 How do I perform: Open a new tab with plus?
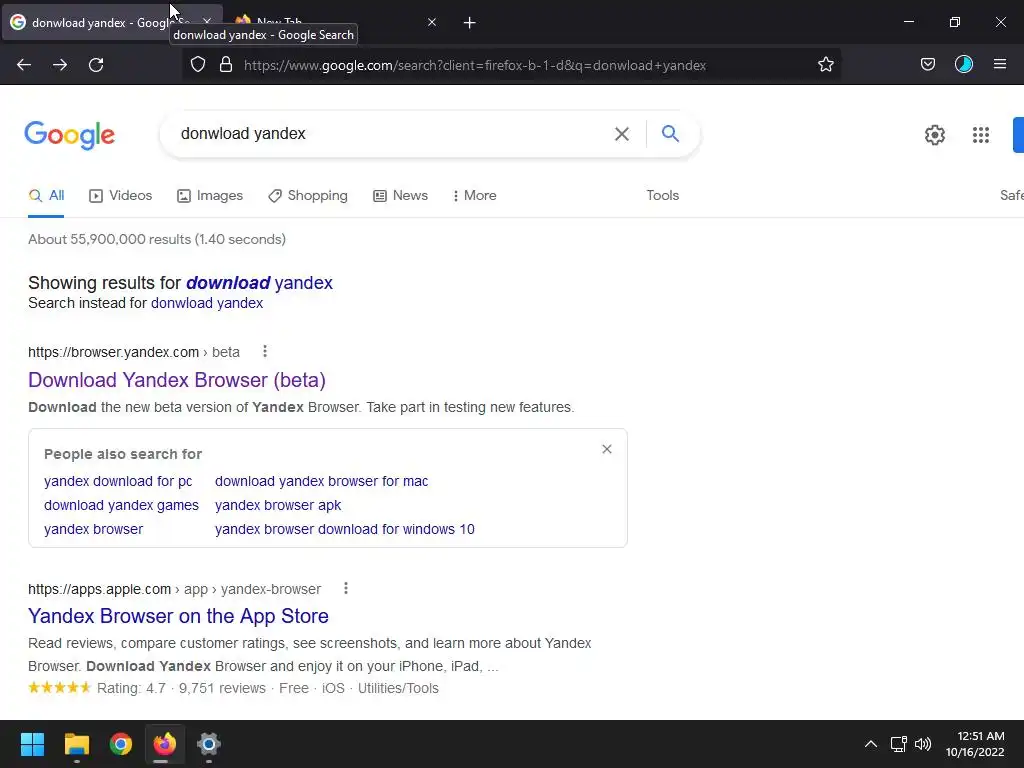point(470,23)
